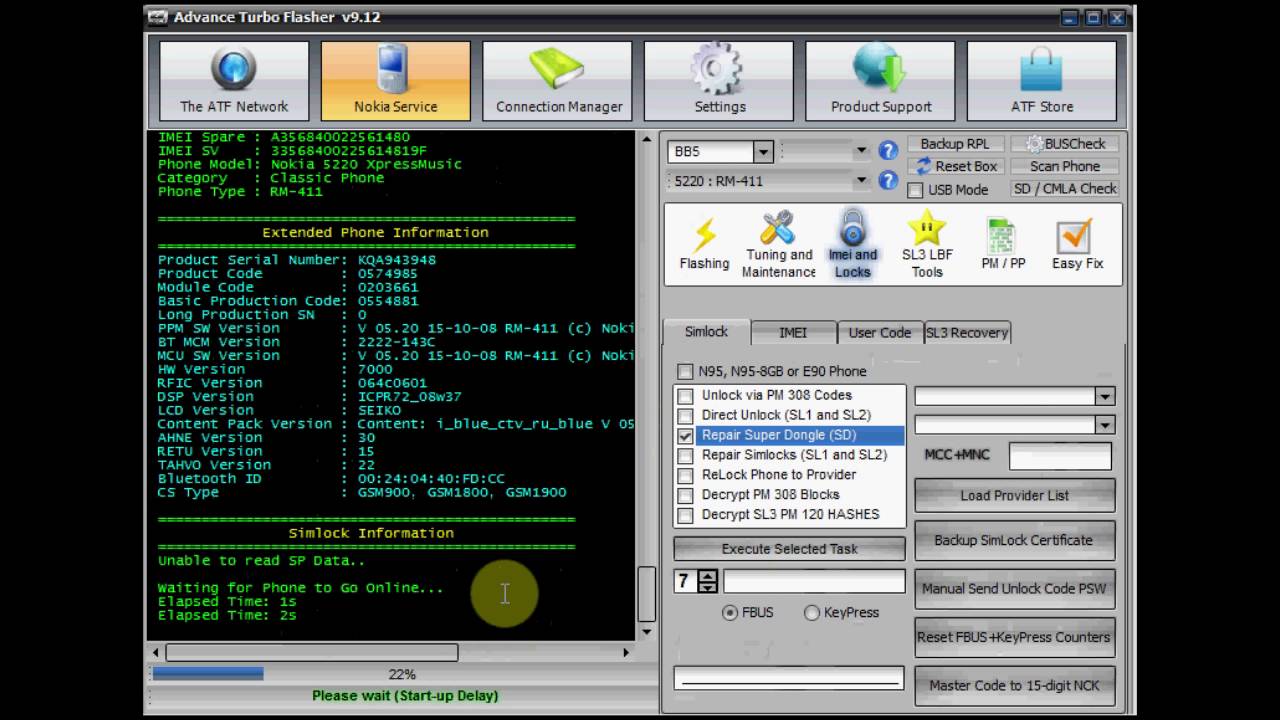Click the log horizontal scrollbar thumb

pos(312,652)
